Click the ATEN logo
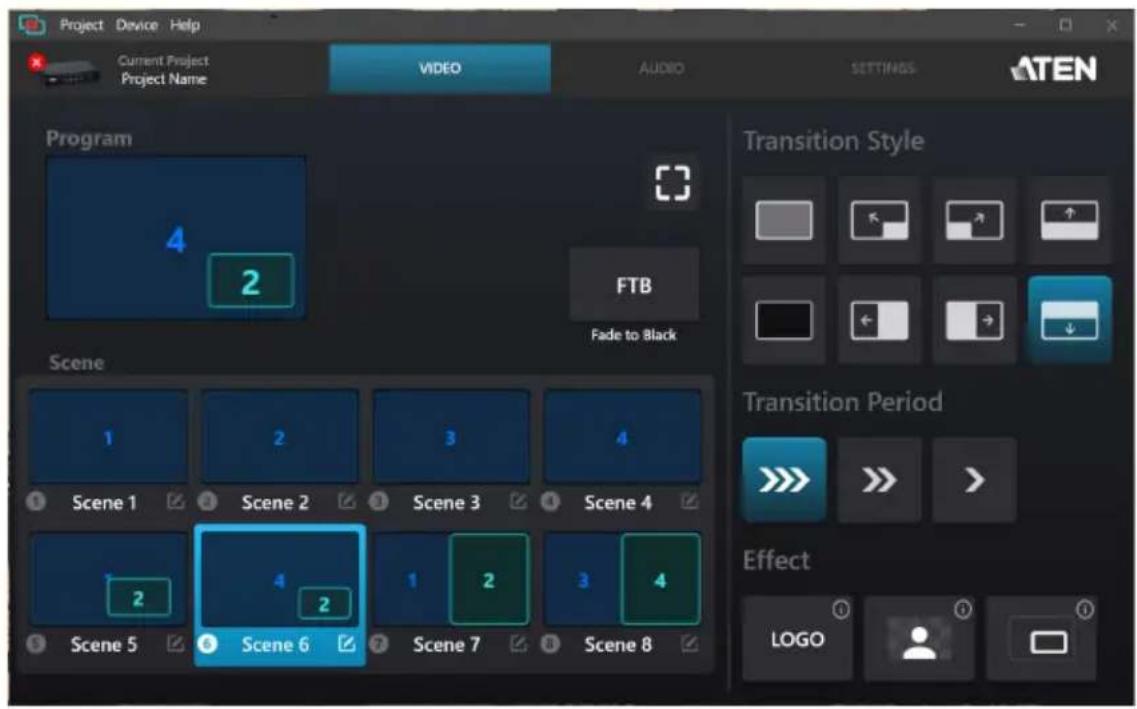This screenshot has width=1137, height=709. pyautogui.click(x=1054, y=69)
